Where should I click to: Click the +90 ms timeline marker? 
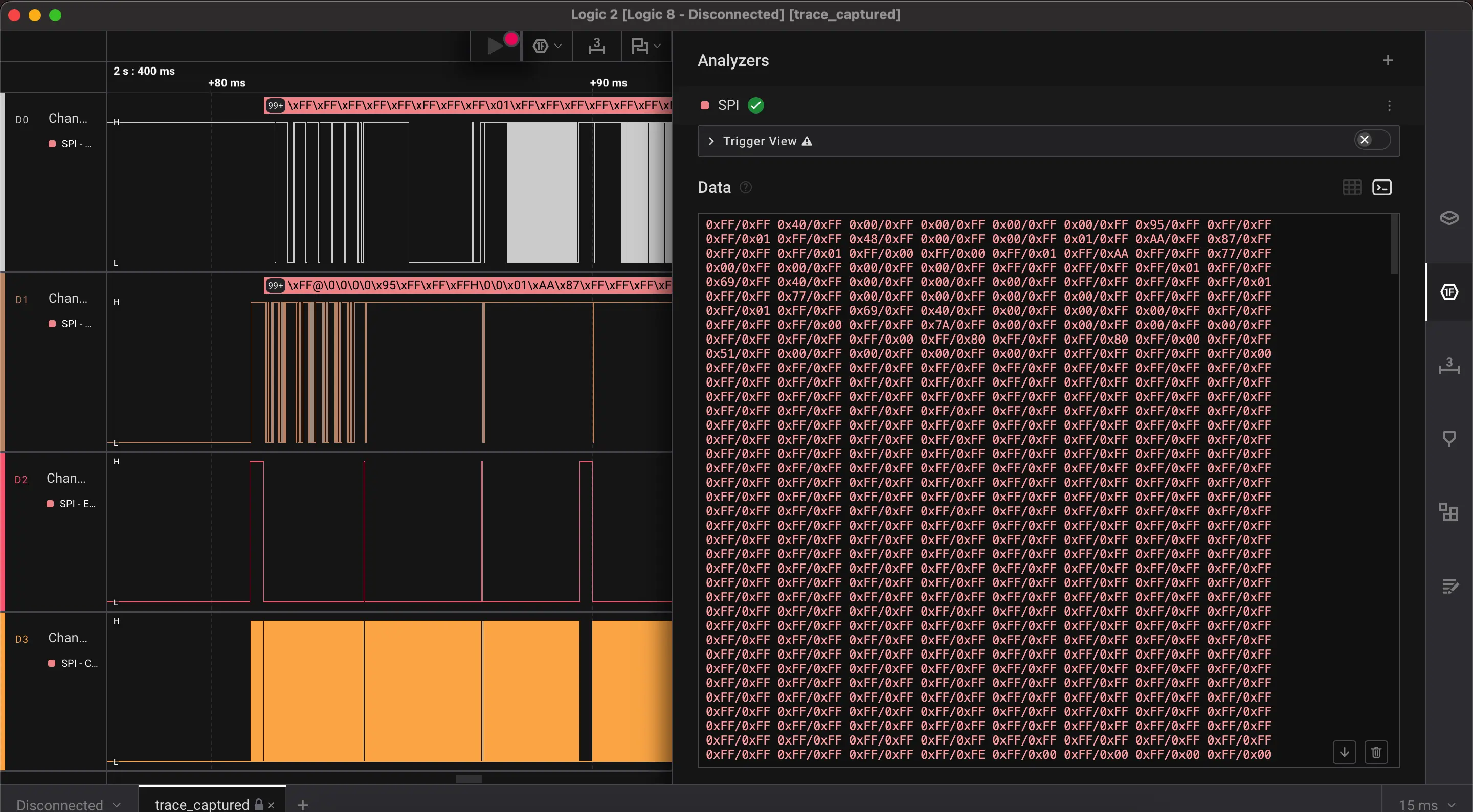tap(609, 83)
